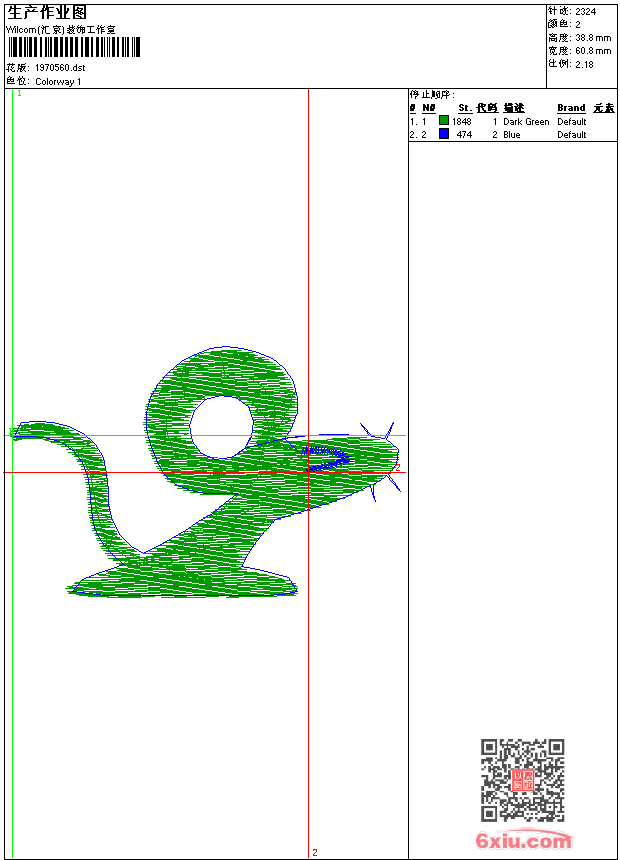
Task: Click the barcode in the header
Action: click(x=74, y=48)
